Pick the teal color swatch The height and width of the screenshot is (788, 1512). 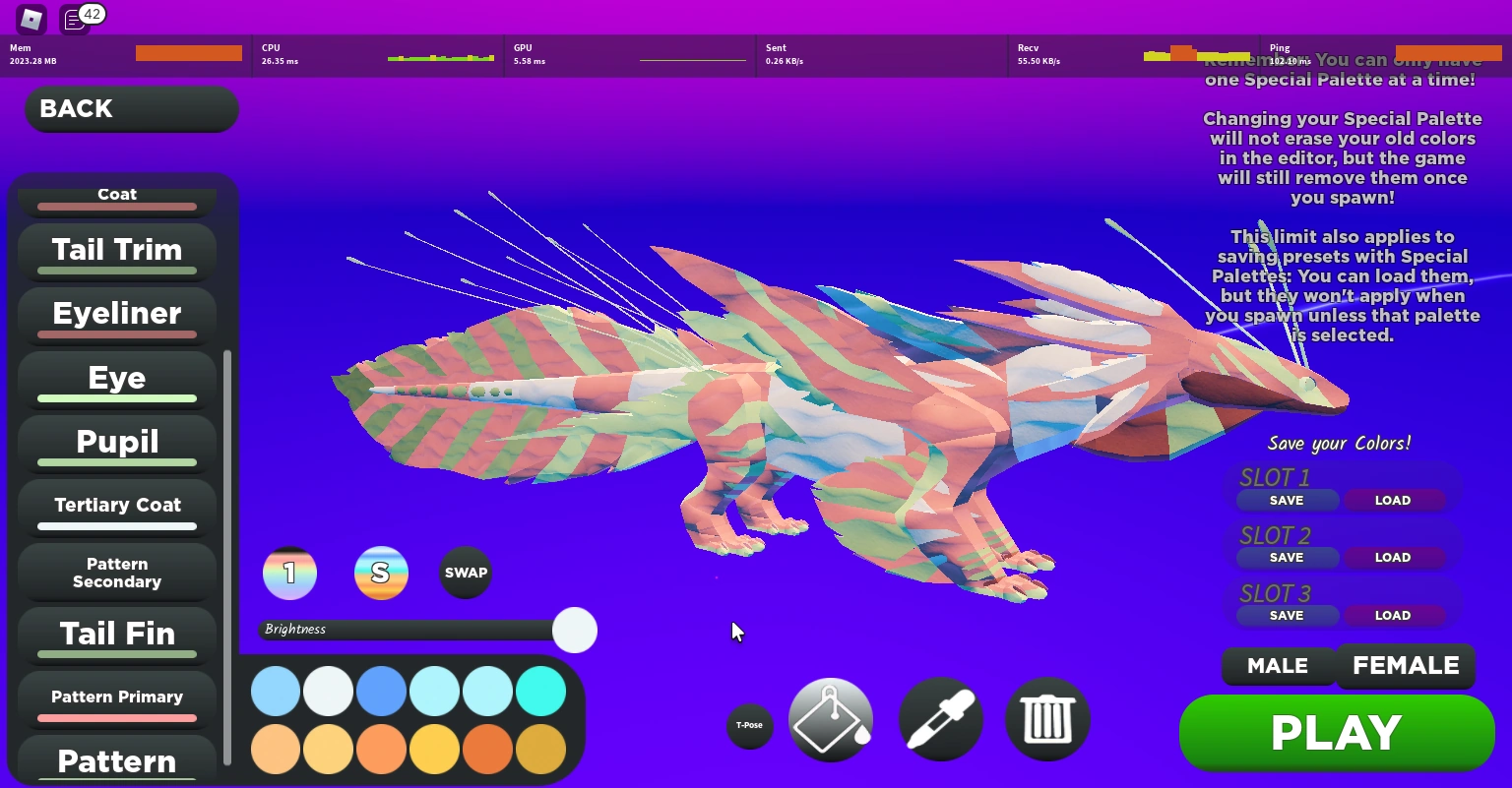(540, 691)
